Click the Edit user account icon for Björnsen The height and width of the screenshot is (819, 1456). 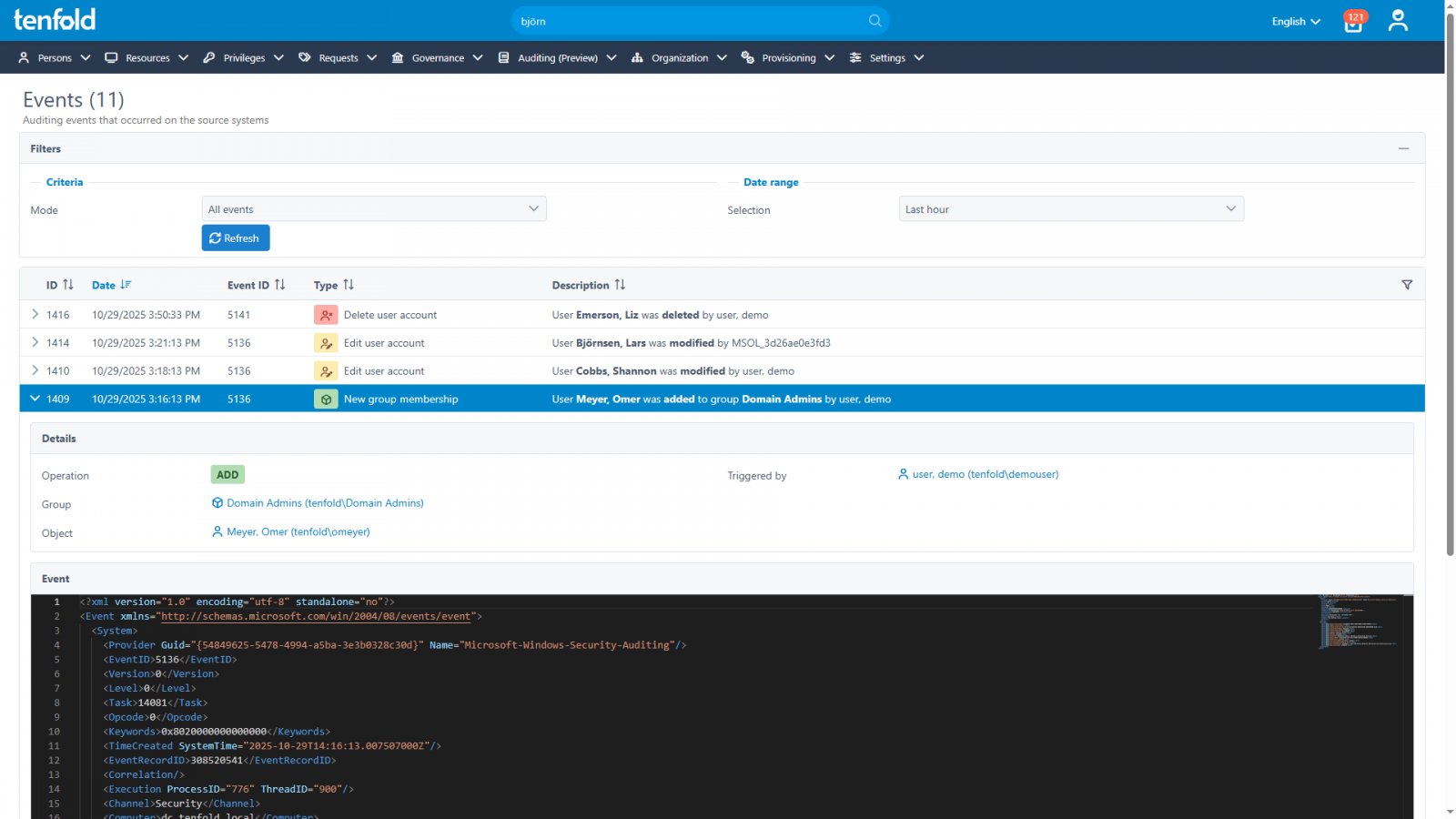325,343
